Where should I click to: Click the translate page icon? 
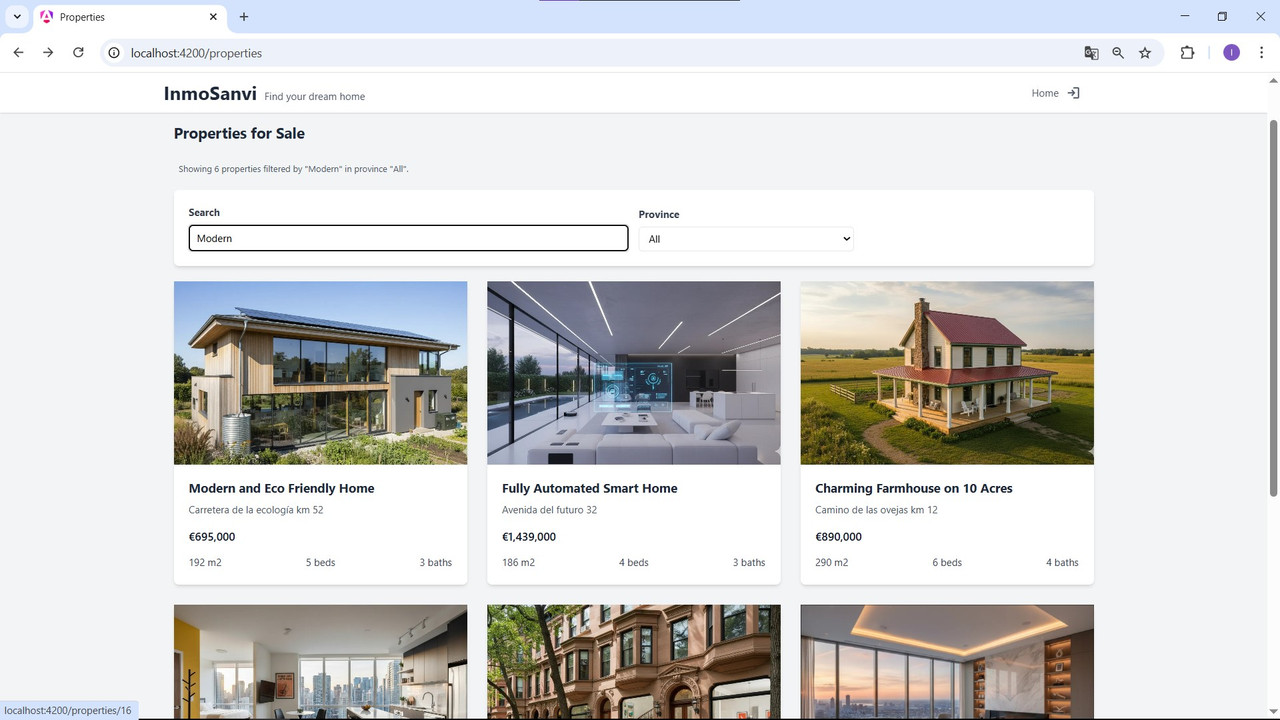coord(1091,53)
